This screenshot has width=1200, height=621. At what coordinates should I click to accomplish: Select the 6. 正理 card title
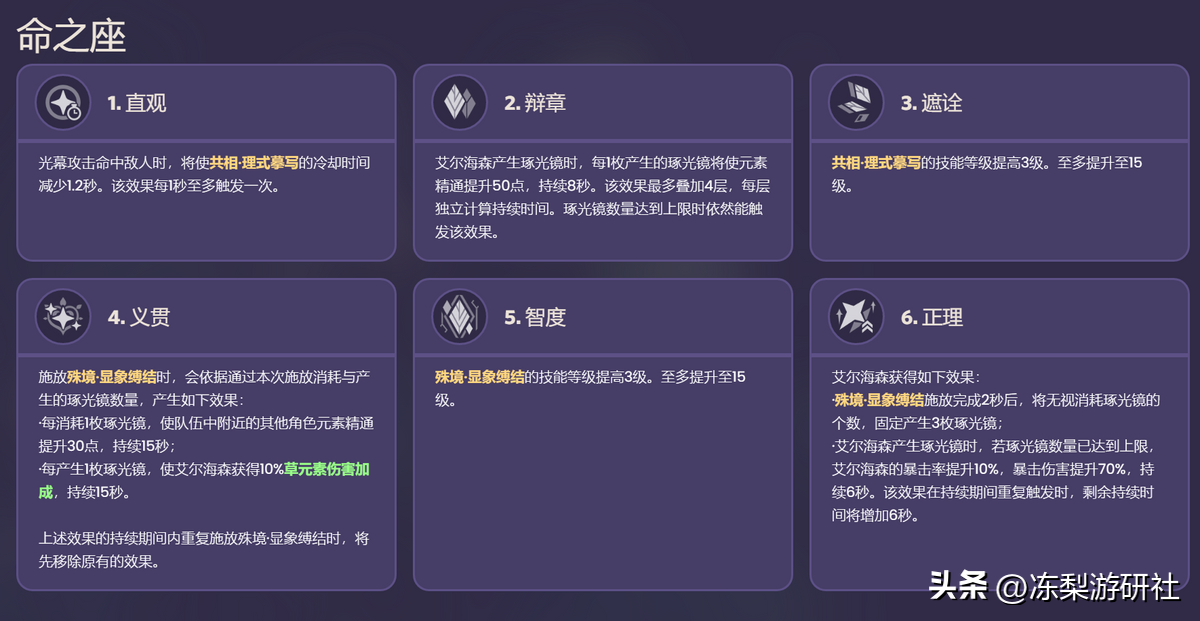[x=931, y=318]
